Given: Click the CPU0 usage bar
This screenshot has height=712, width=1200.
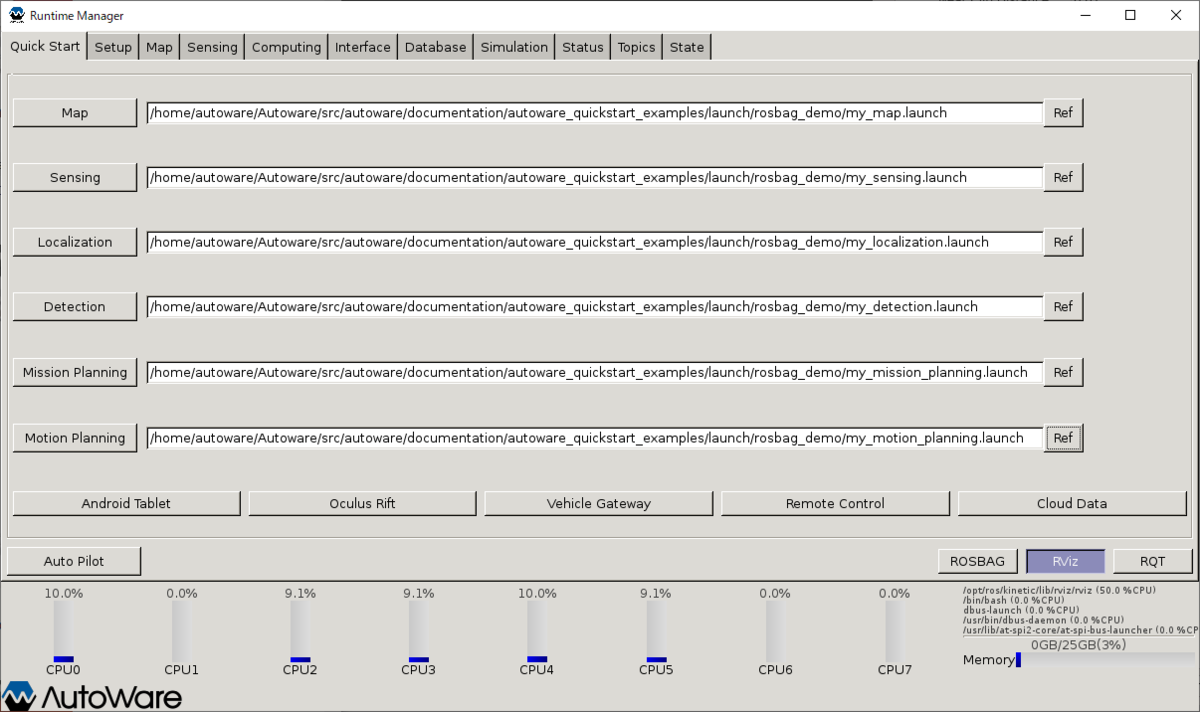Looking at the screenshot, I should pyautogui.click(x=63, y=631).
